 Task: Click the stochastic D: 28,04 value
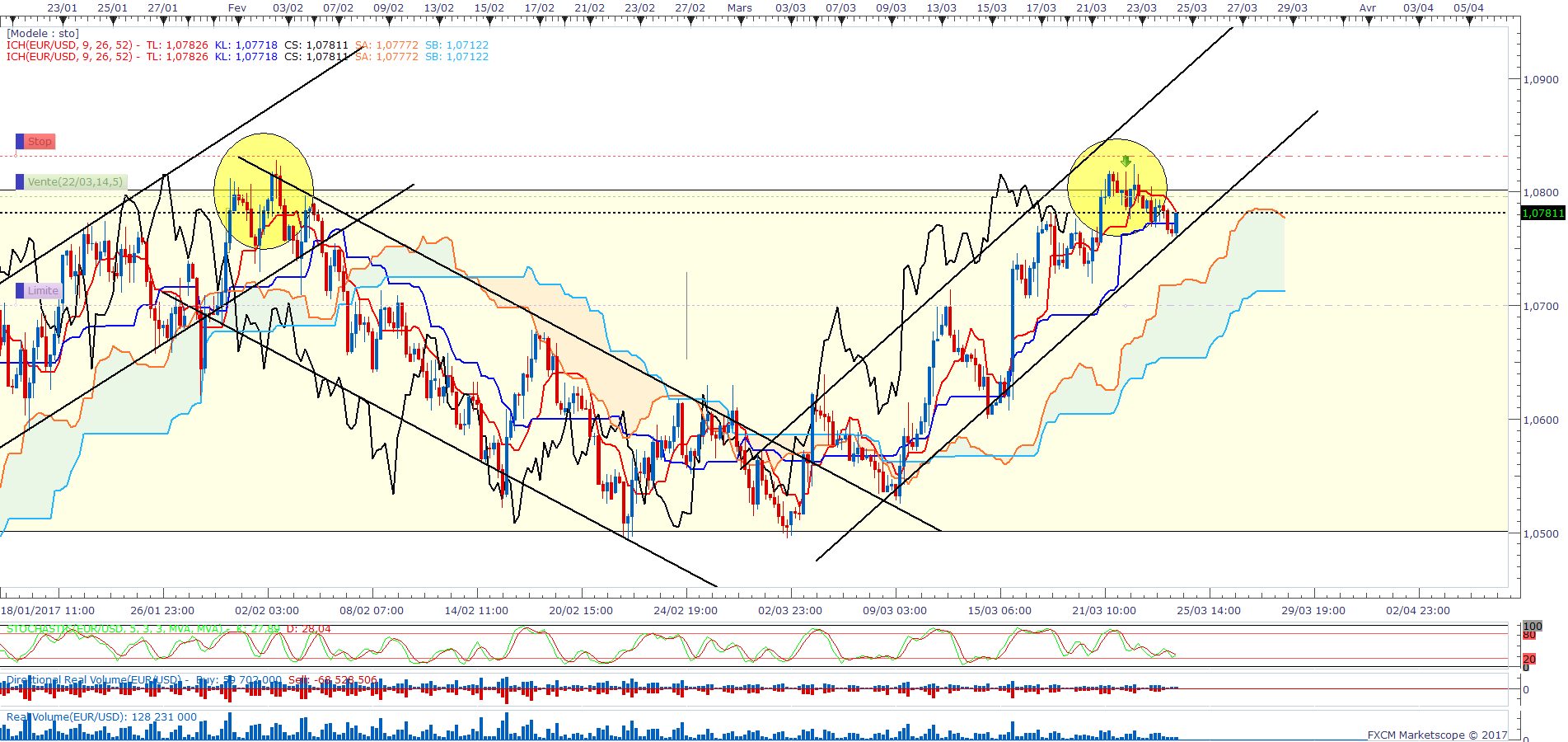pos(308,629)
